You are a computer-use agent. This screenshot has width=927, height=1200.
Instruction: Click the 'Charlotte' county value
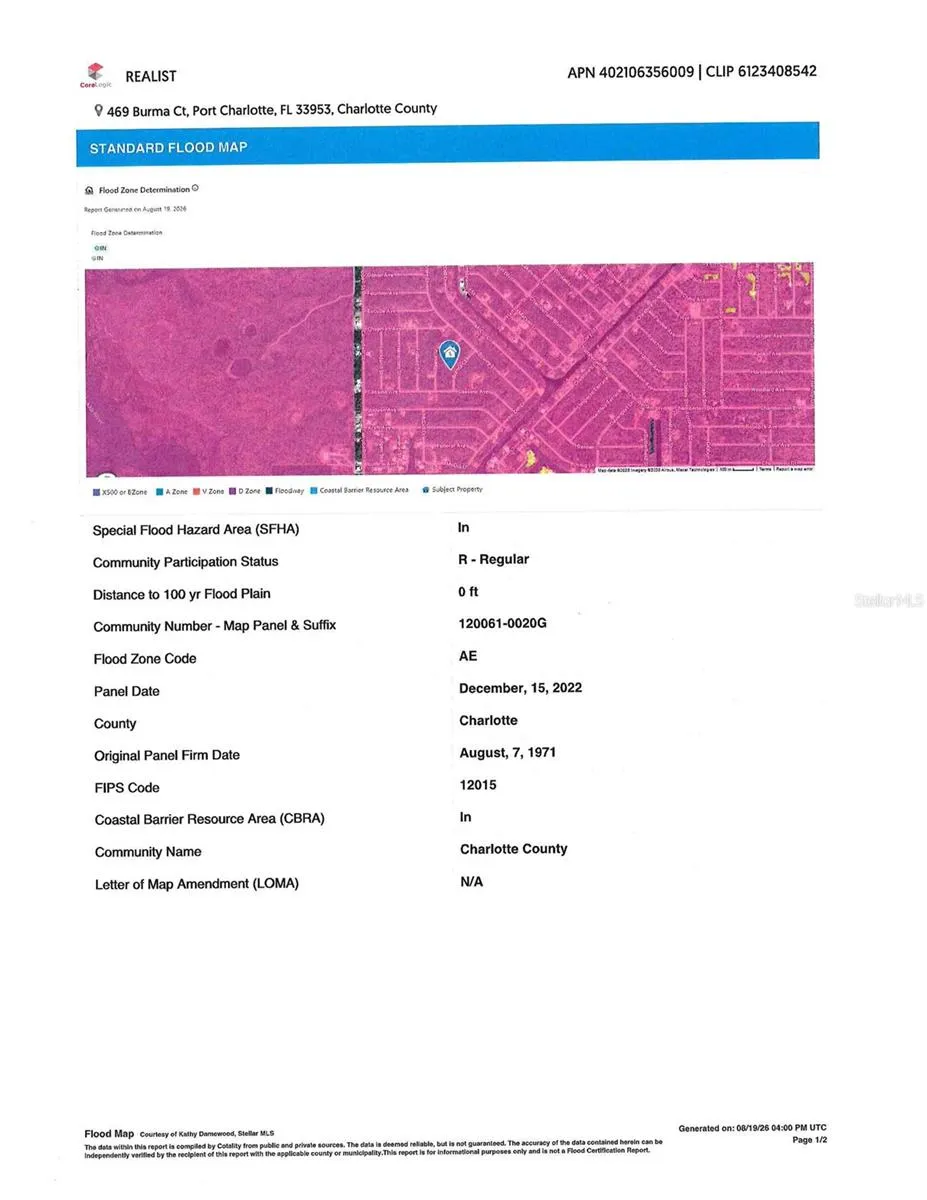pyautogui.click(x=489, y=720)
